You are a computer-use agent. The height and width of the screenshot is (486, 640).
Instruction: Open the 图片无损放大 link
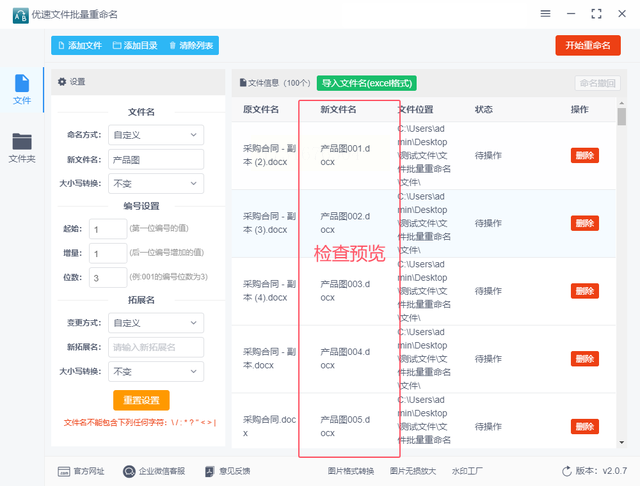tap(413, 471)
